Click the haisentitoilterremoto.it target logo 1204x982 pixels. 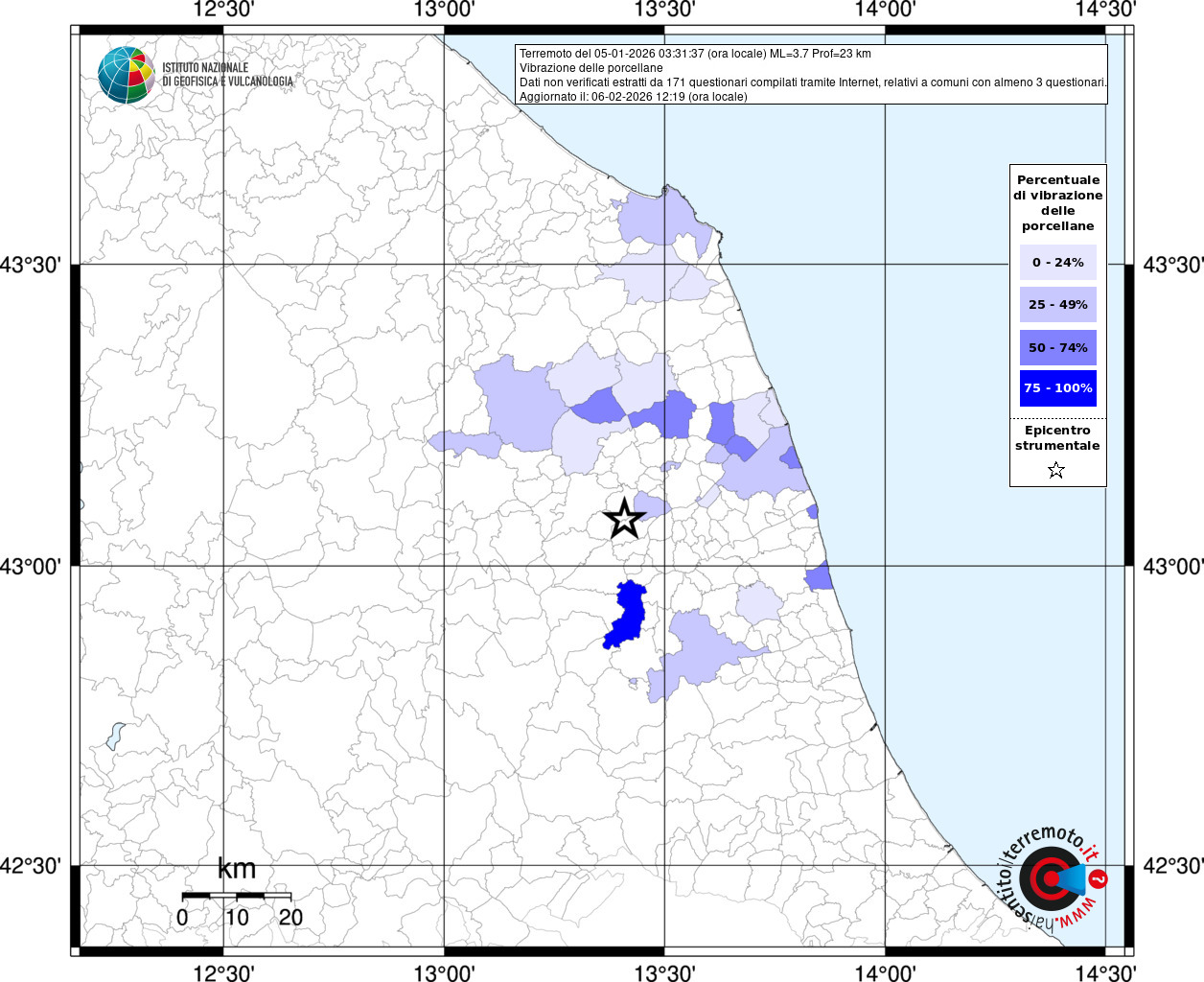pyautogui.click(x=1052, y=878)
